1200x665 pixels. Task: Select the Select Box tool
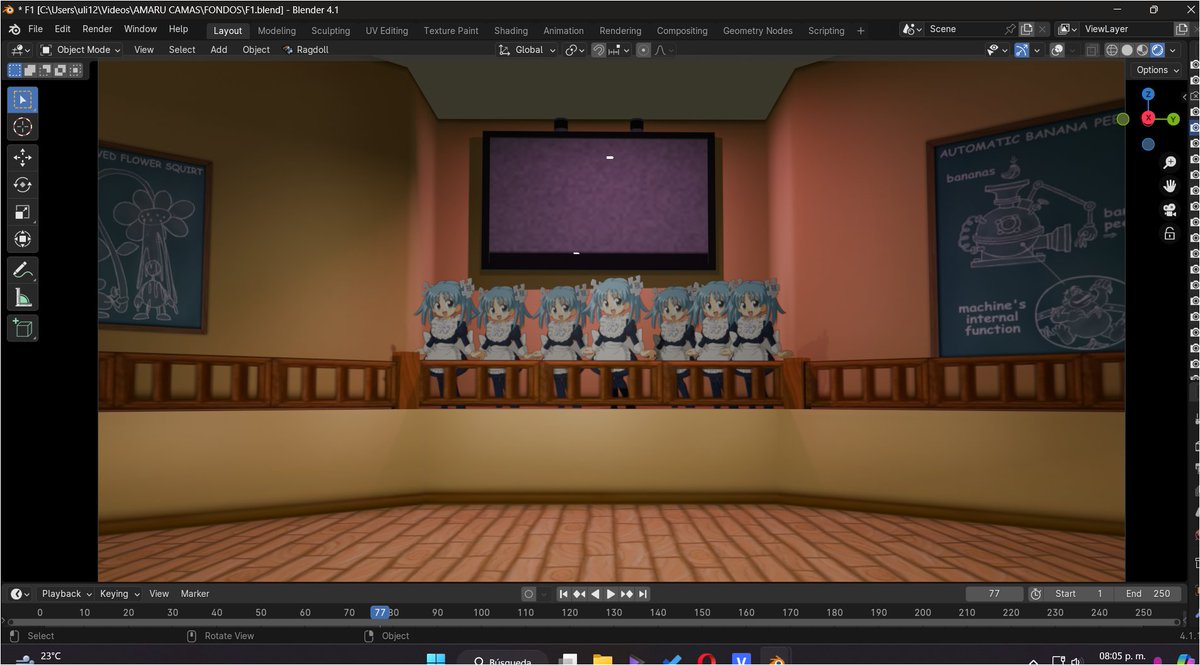pos(22,100)
